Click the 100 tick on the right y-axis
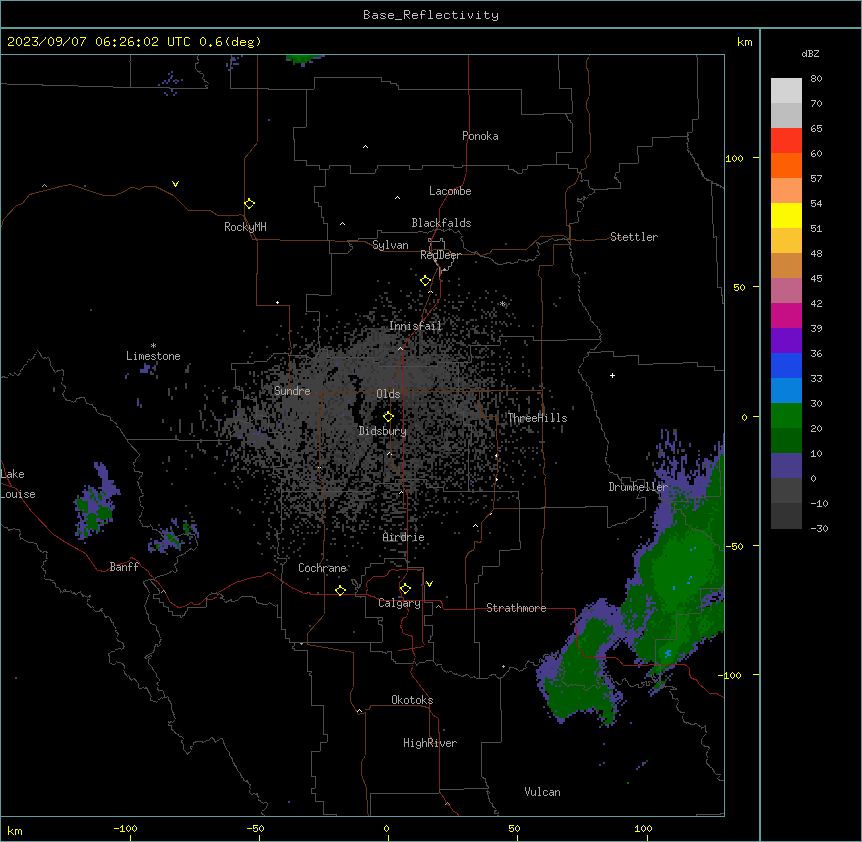 tap(734, 158)
